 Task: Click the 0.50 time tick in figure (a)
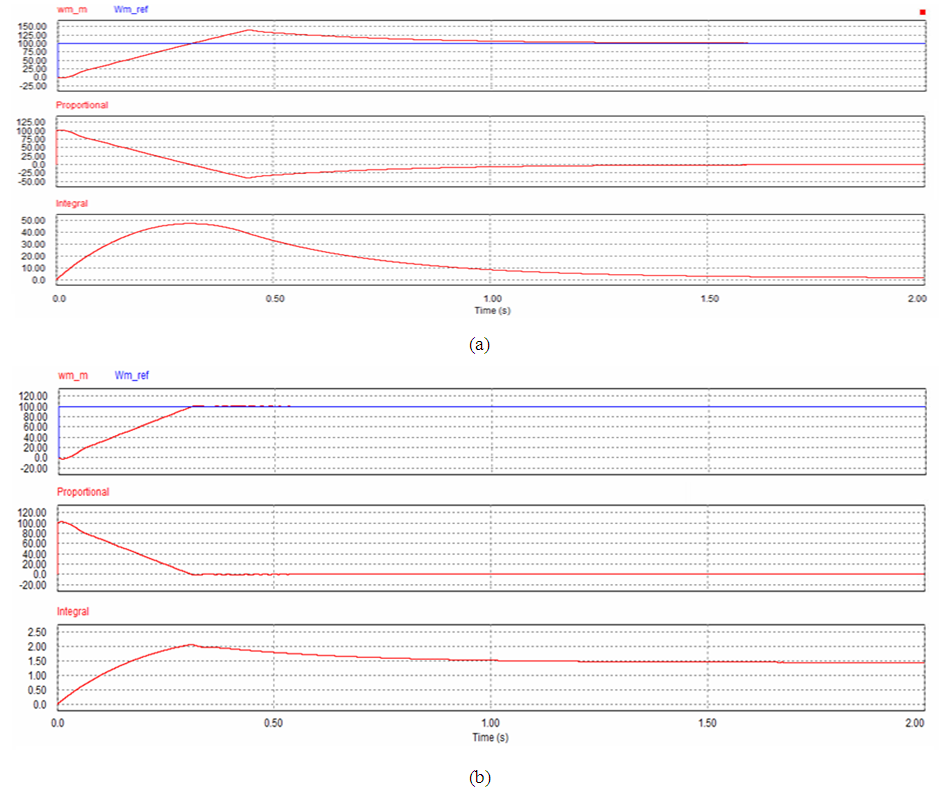[274, 299]
